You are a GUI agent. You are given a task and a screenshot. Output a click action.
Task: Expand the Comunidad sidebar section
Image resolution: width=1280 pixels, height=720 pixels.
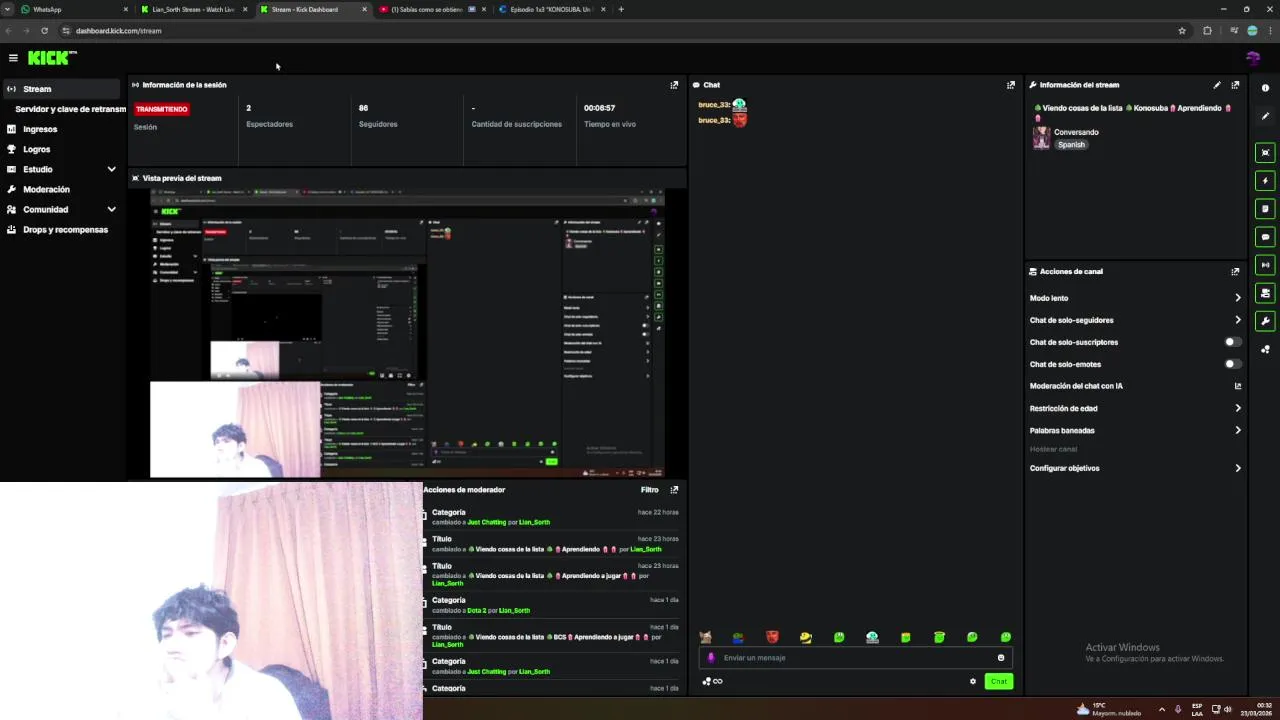[x=111, y=210]
